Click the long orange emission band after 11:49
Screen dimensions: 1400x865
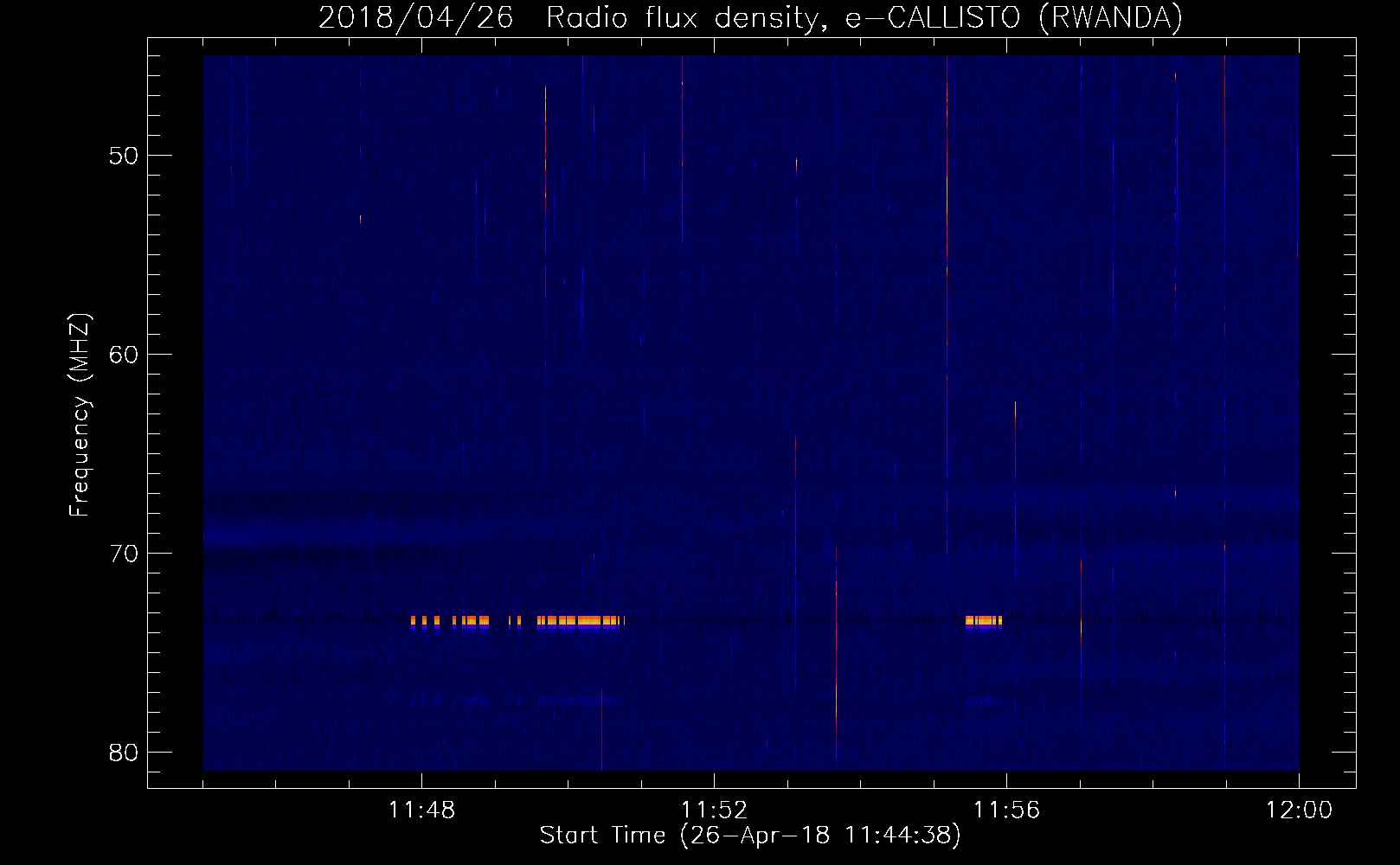(581, 620)
